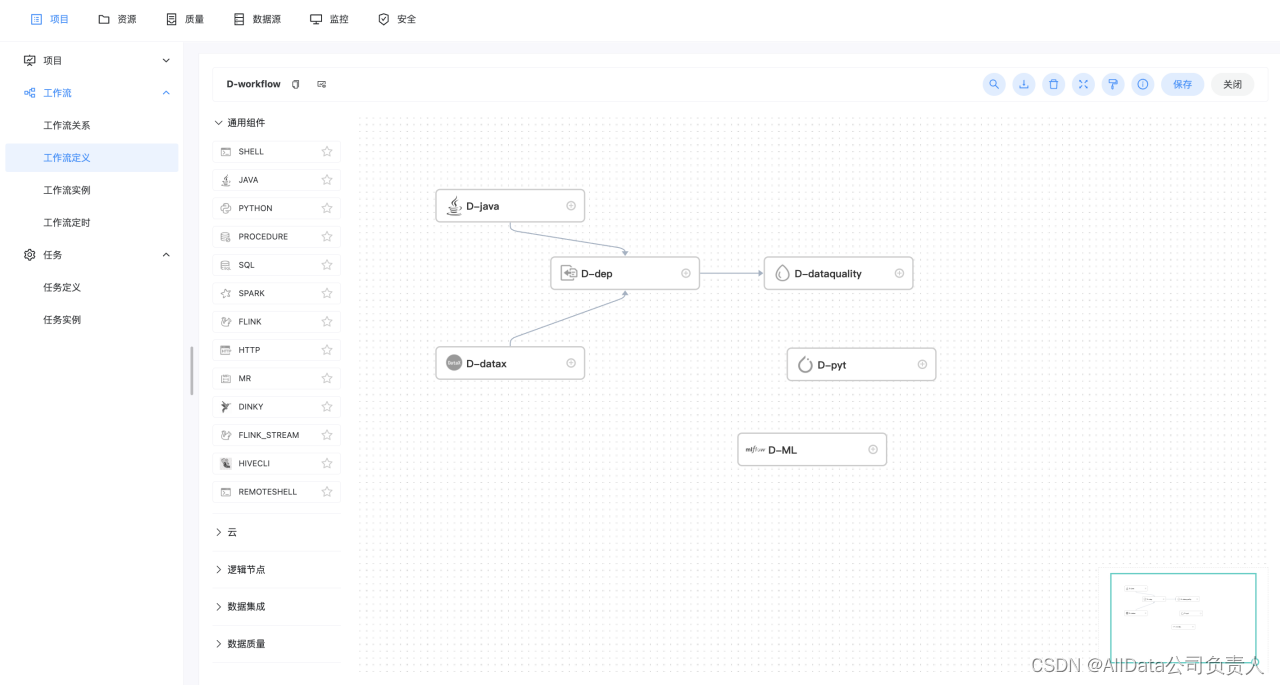Select the FLINK task icon
Screen dimensions: 1280x685
pyautogui.click(x=226, y=322)
